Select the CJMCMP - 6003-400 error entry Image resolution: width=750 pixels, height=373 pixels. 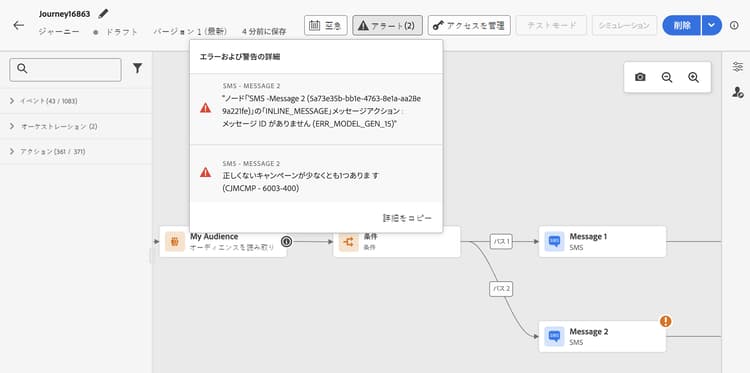pos(316,173)
